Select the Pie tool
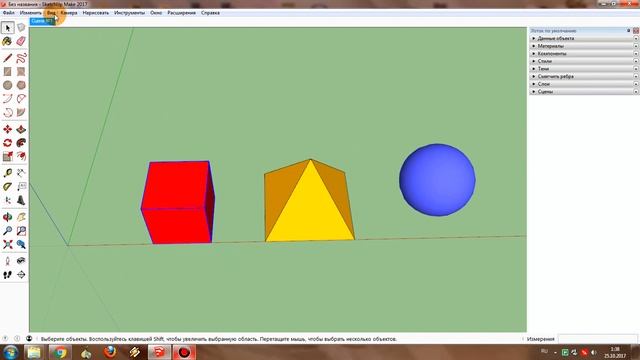The height and width of the screenshot is (360, 640). click(x=21, y=112)
